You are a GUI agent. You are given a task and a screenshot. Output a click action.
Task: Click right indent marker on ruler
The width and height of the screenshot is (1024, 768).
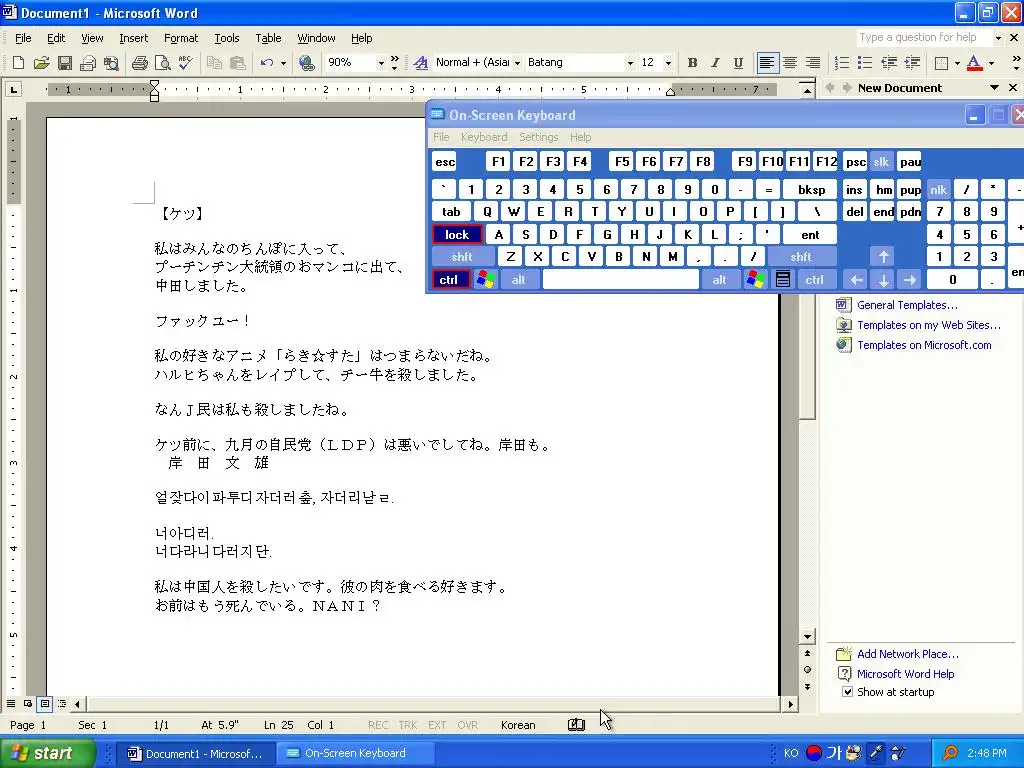coord(670,92)
